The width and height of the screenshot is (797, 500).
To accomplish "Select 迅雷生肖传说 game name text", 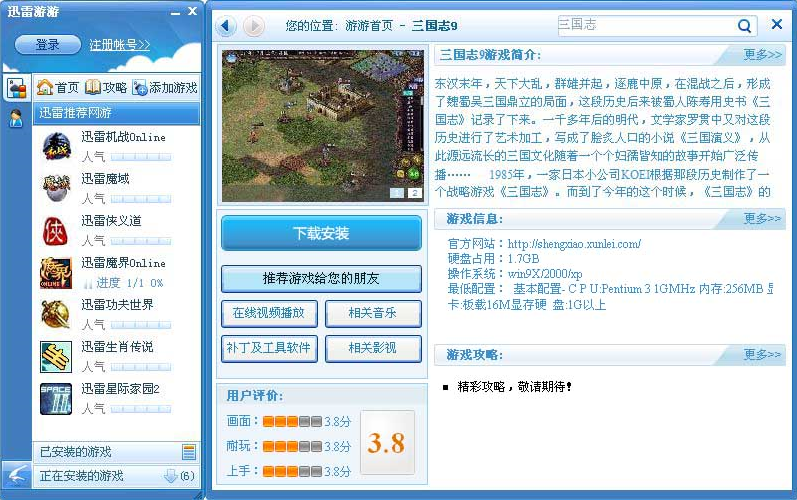I will (x=117, y=347).
